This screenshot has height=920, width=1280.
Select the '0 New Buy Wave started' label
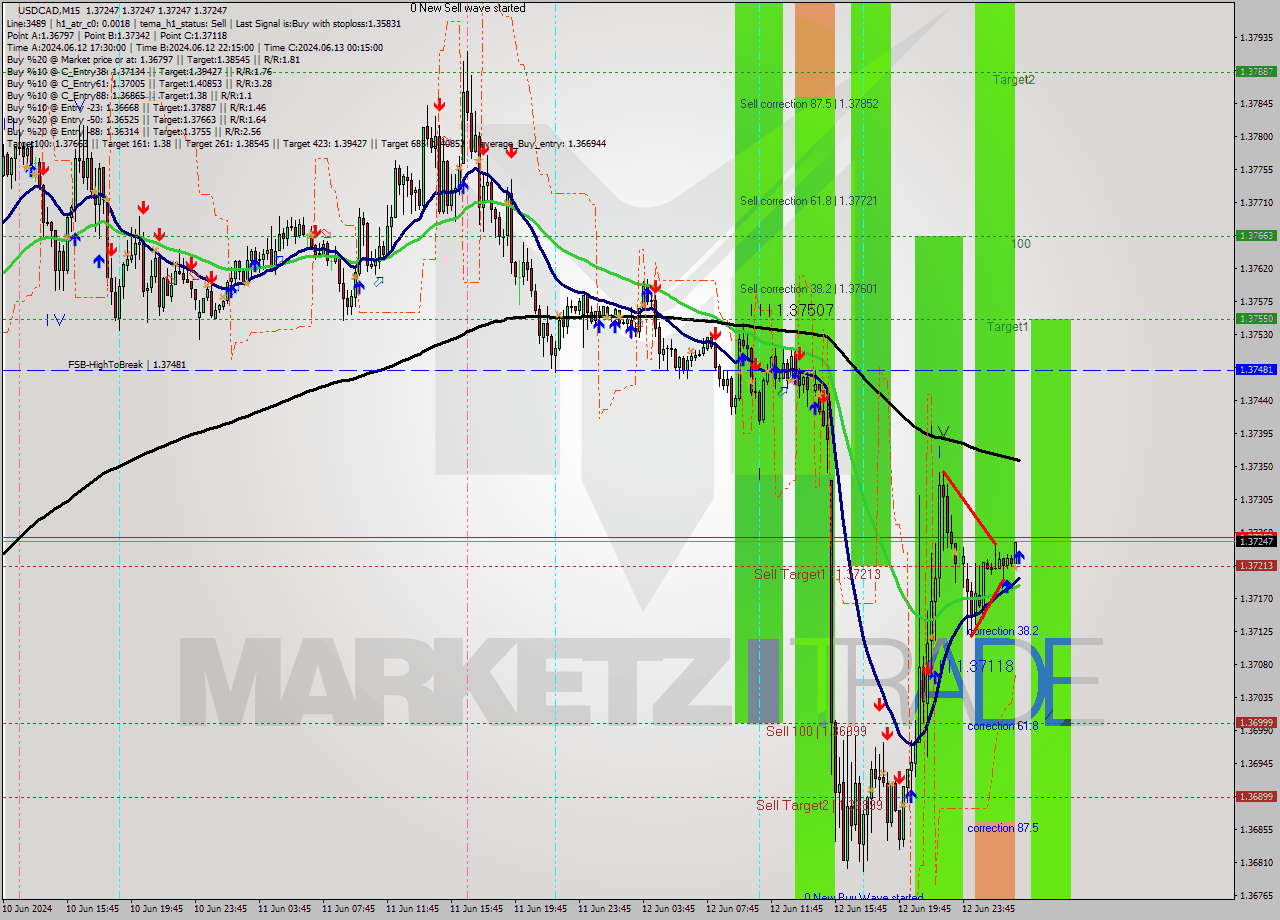click(x=864, y=897)
